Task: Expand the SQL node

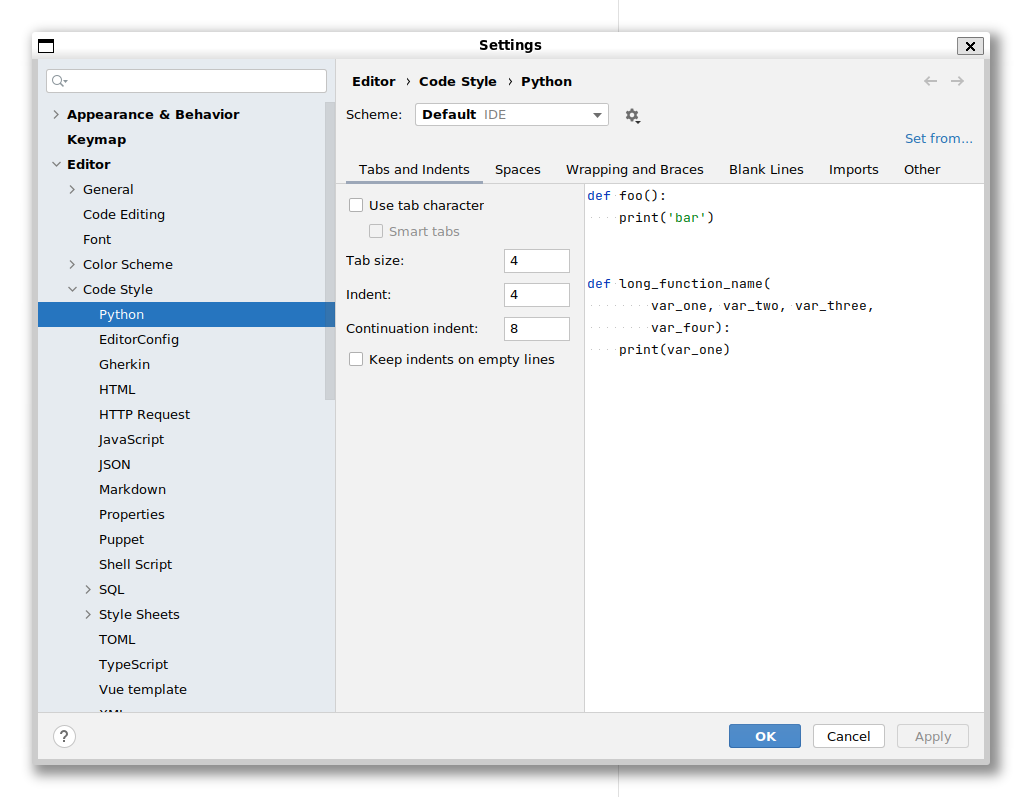Action: point(88,590)
